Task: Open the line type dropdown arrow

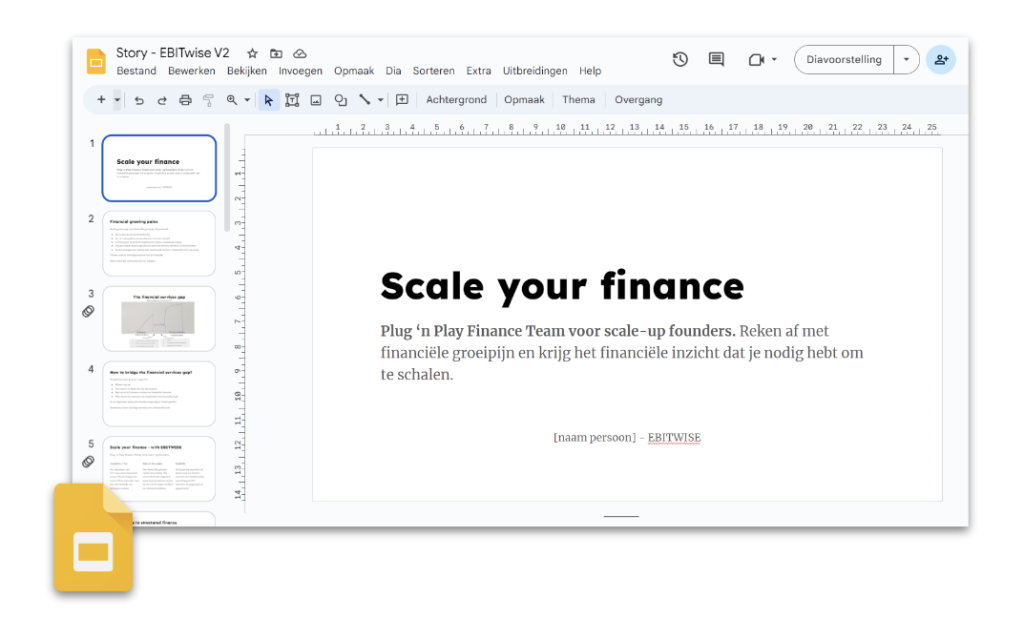Action: pyautogui.click(x=380, y=100)
